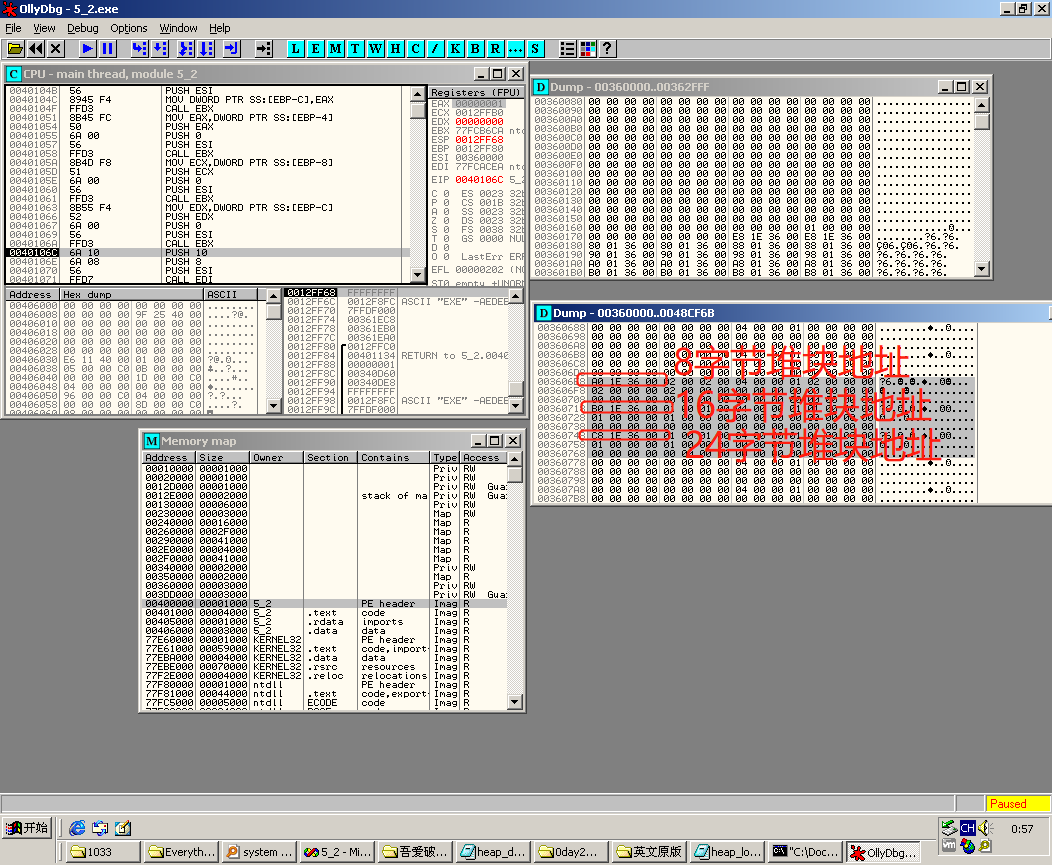The width and height of the screenshot is (1052, 865).
Task: Open the Internet Explorer quick launch icon
Action: point(77,828)
